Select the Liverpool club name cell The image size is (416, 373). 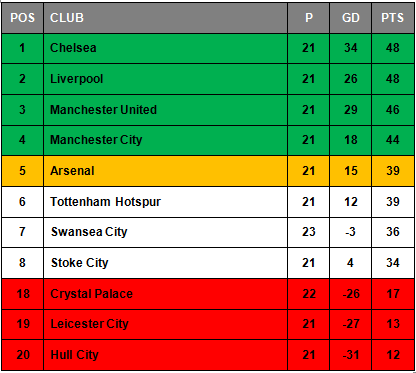point(165,79)
